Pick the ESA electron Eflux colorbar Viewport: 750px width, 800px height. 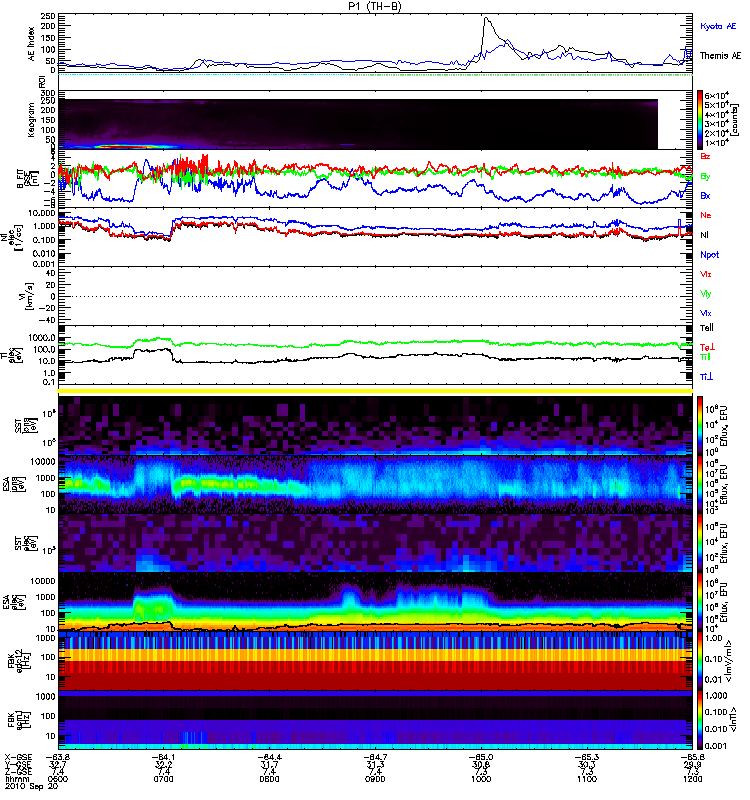tap(700, 602)
